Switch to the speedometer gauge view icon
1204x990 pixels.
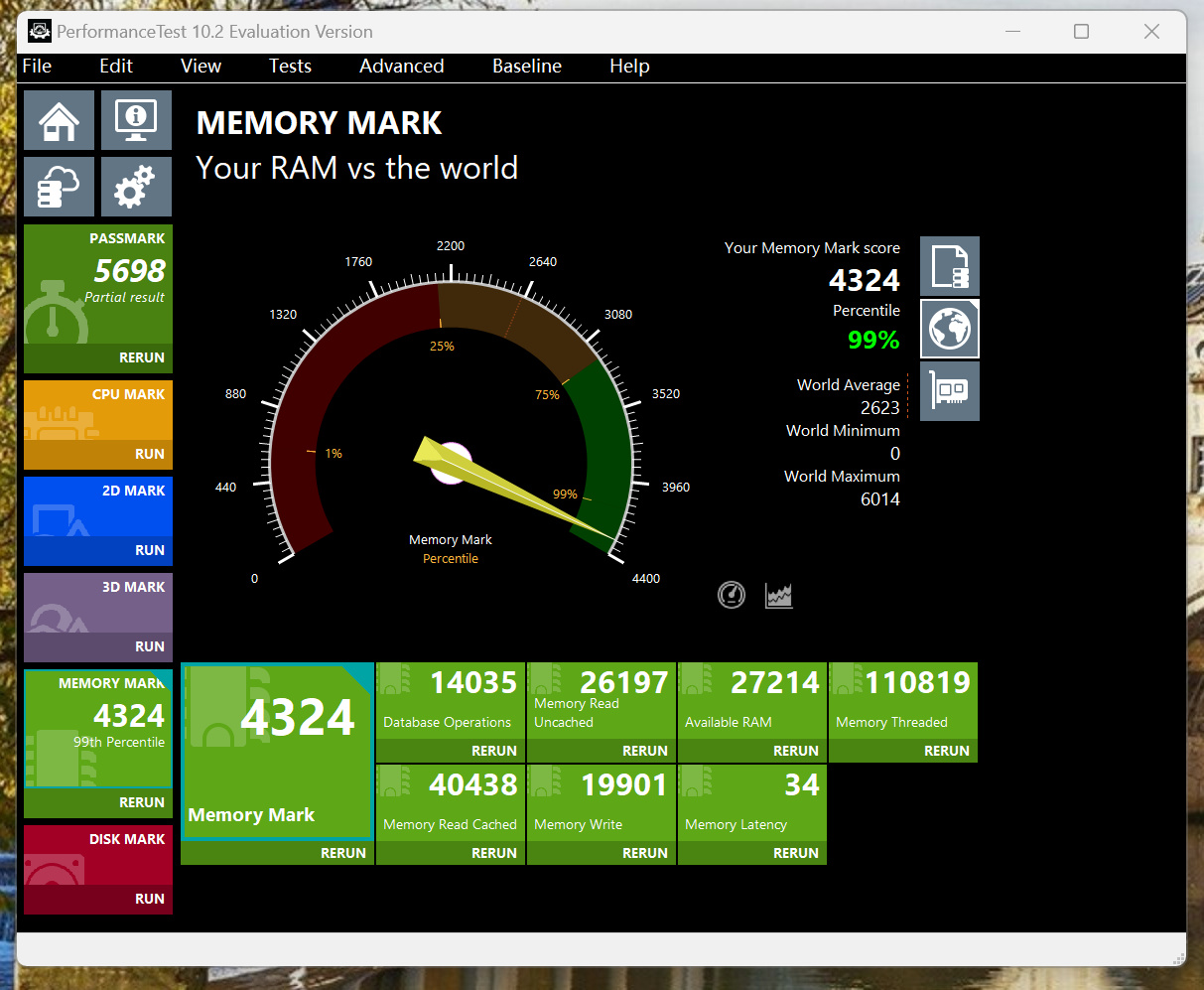click(732, 595)
